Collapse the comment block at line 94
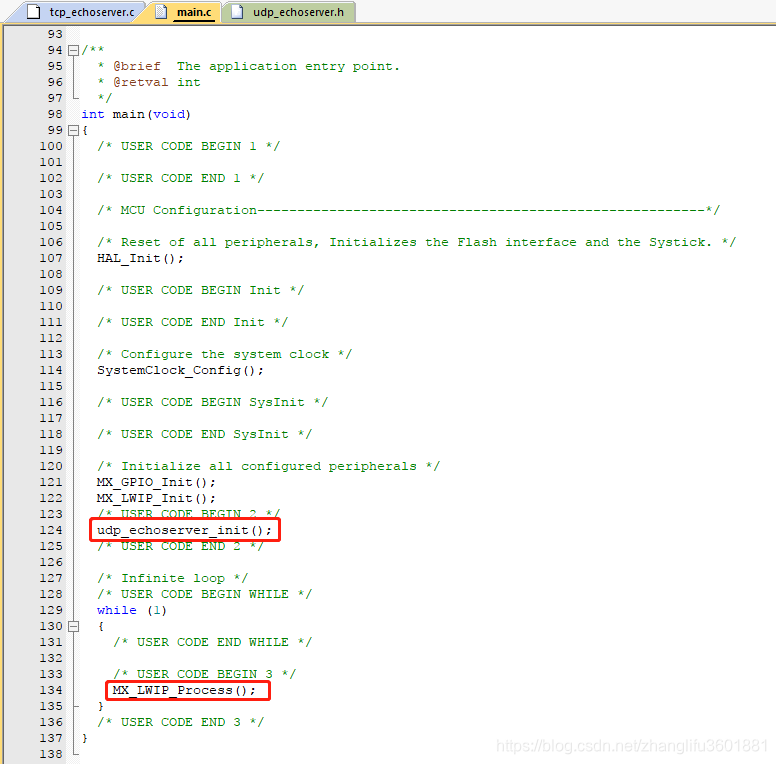 coord(73,50)
